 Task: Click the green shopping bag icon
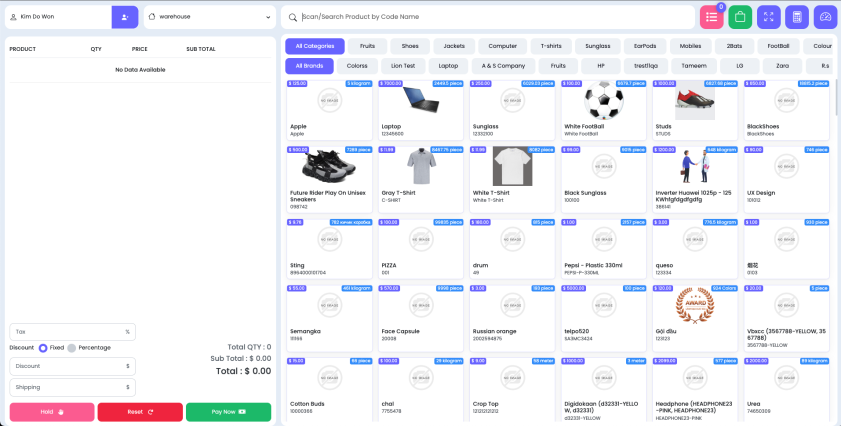point(740,17)
